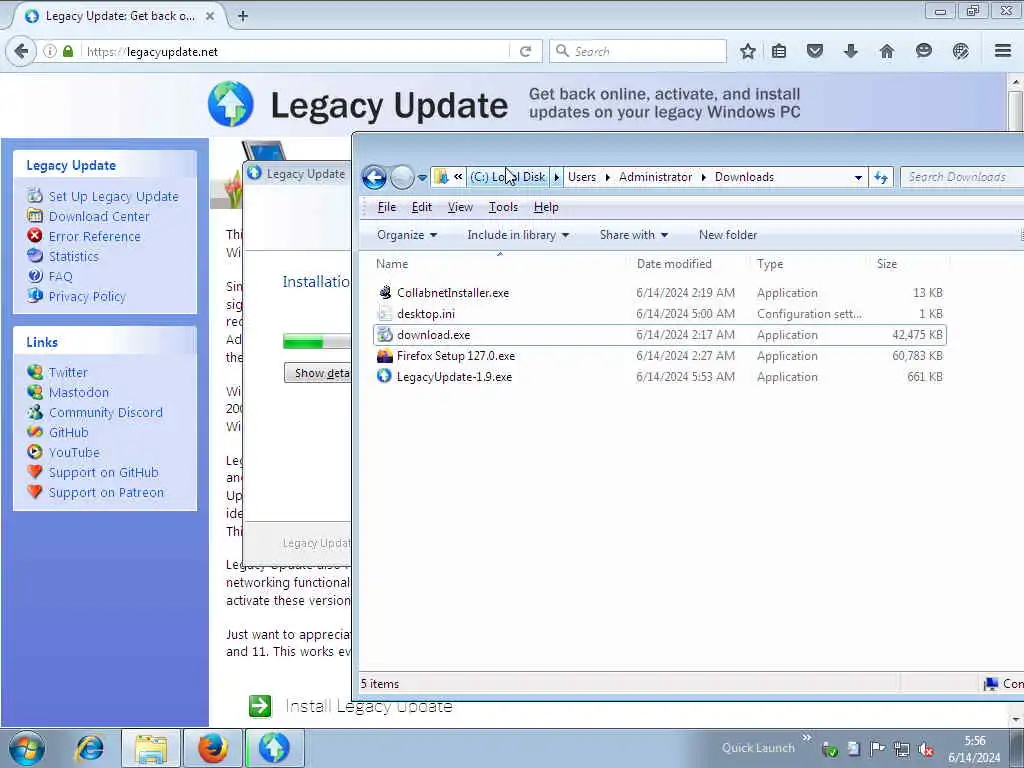The image size is (1024, 768).
Task: Open the GitHub link
Action: (68, 432)
